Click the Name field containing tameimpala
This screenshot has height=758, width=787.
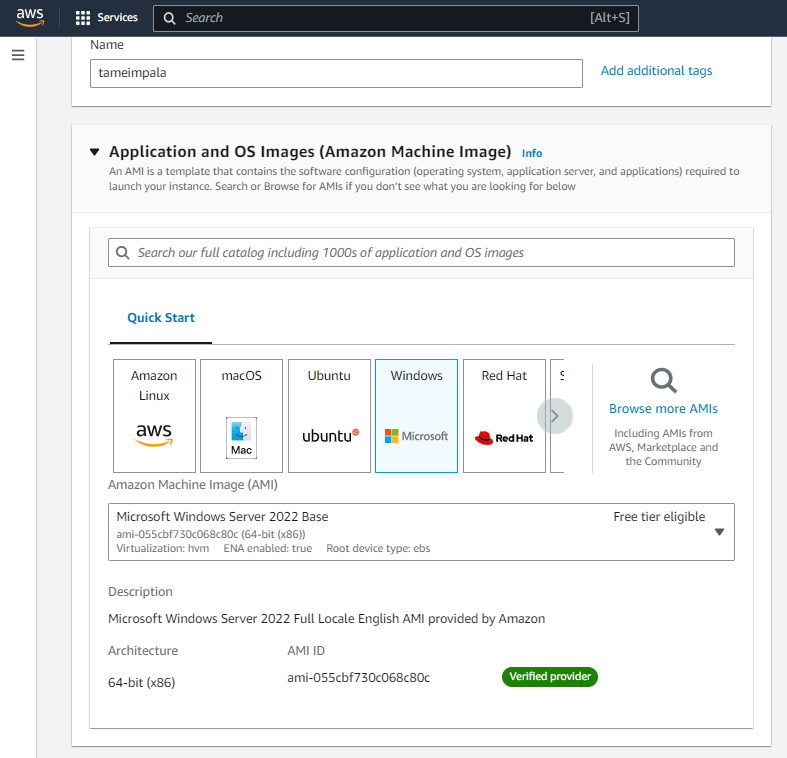pos(336,73)
